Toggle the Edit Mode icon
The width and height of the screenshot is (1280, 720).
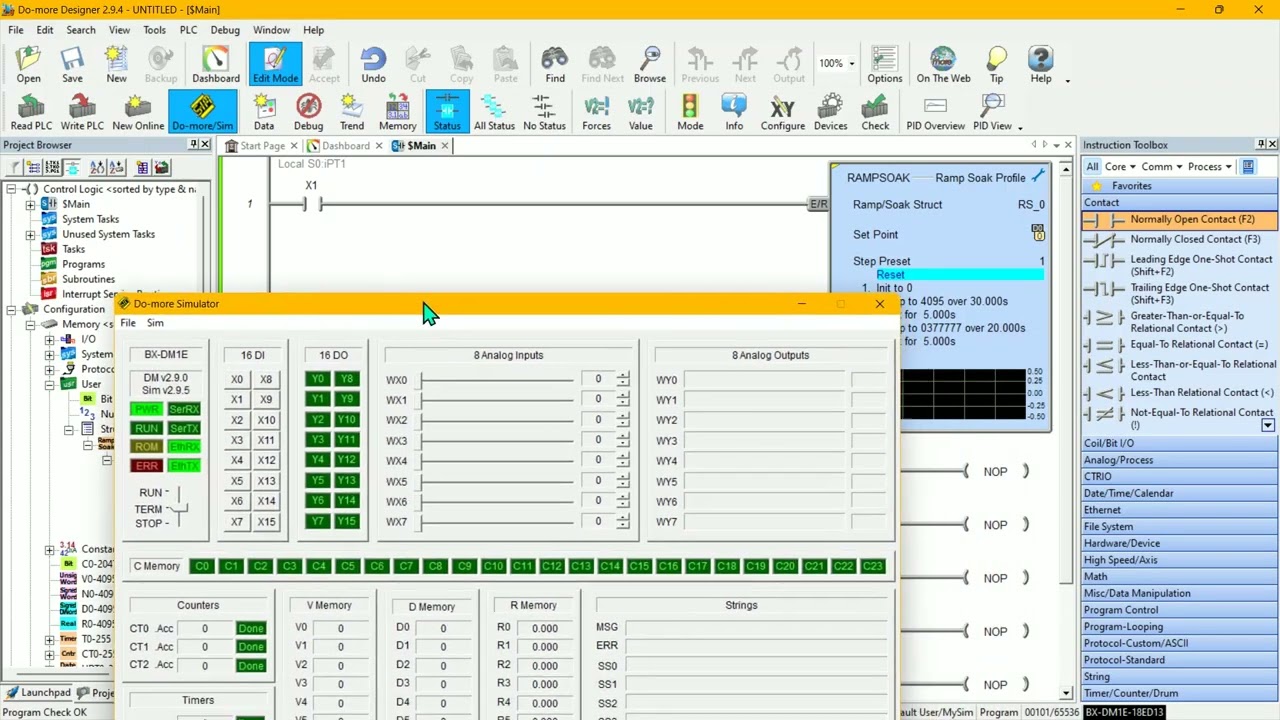(x=275, y=65)
